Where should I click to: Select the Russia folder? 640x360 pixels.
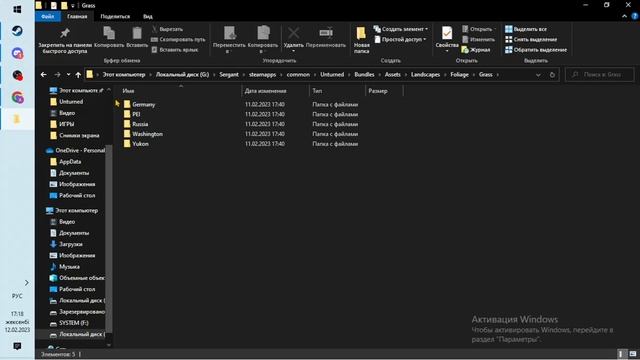pos(140,124)
